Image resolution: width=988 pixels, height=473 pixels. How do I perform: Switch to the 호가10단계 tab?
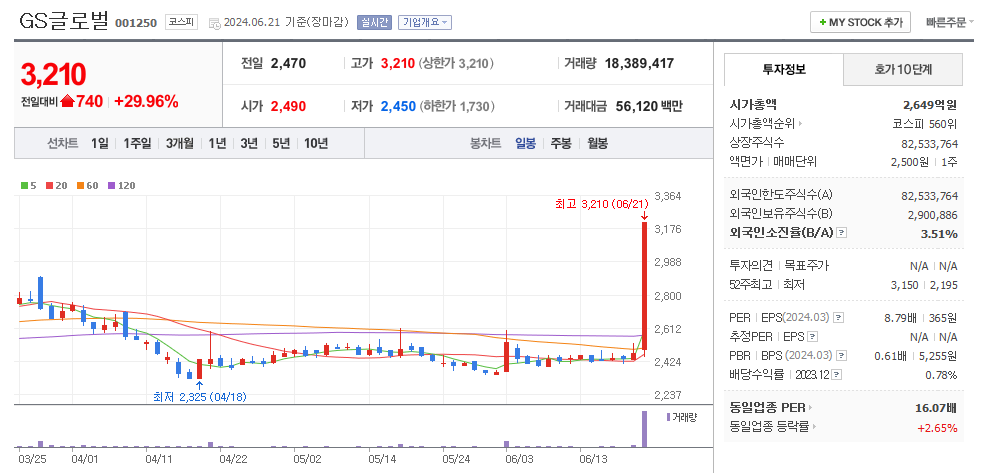click(x=903, y=69)
